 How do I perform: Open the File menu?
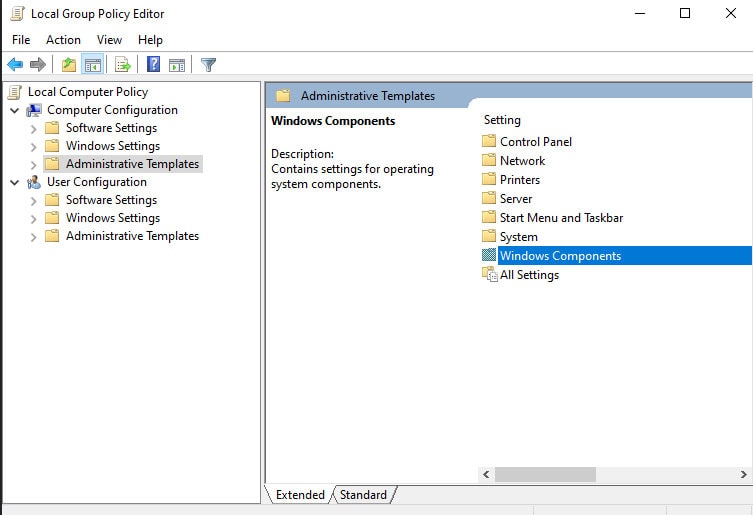pos(21,40)
